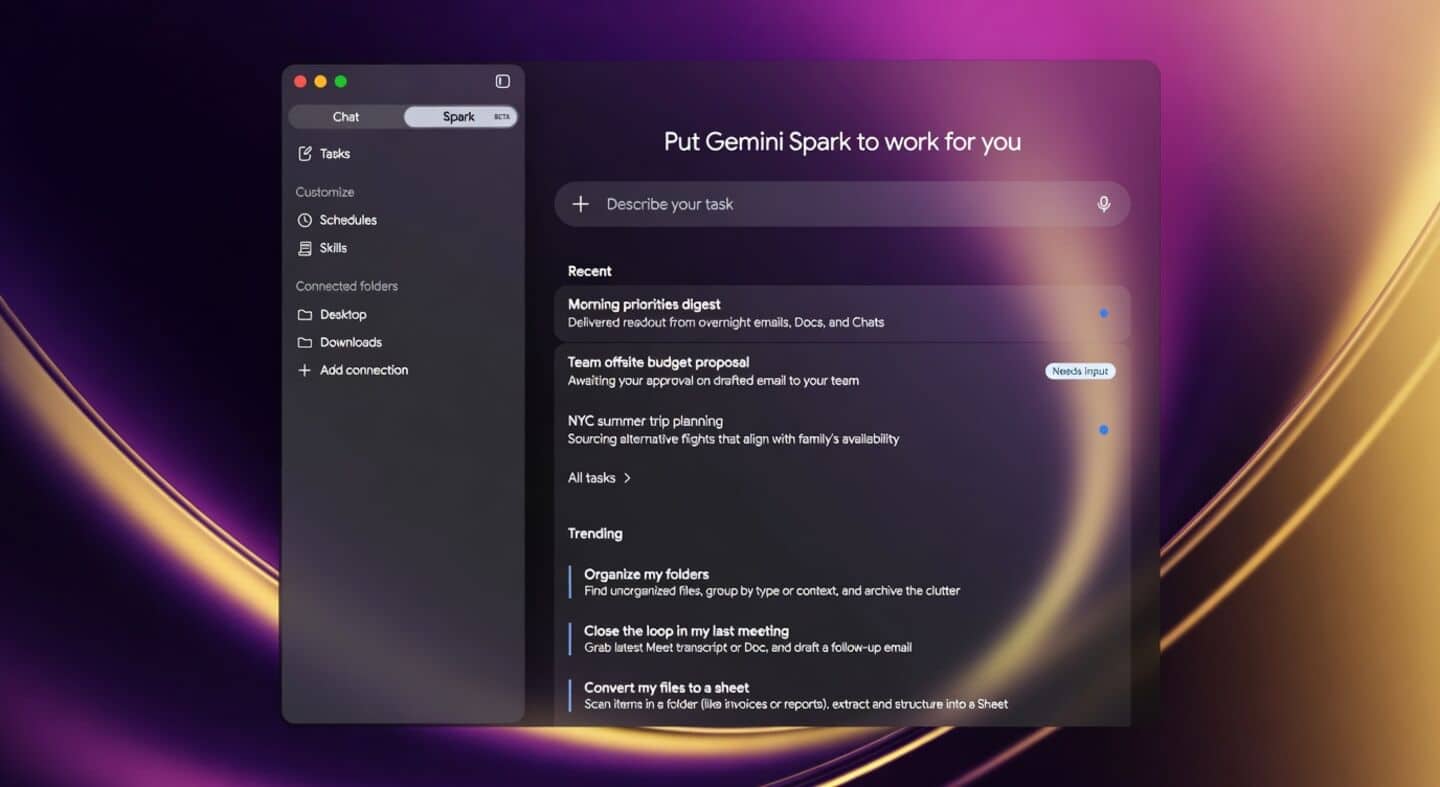
Task: Switch to the Chat tab
Action: [346, 117]
